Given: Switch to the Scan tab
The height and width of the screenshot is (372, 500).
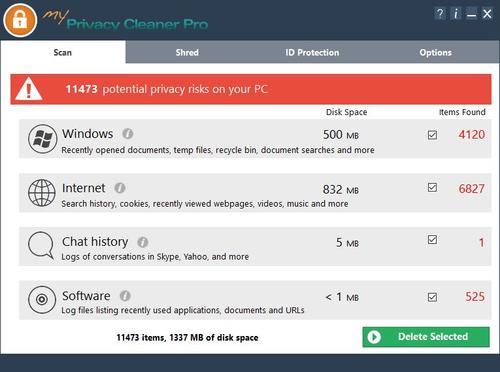Looking at the screenshot, I should (63, 52).
